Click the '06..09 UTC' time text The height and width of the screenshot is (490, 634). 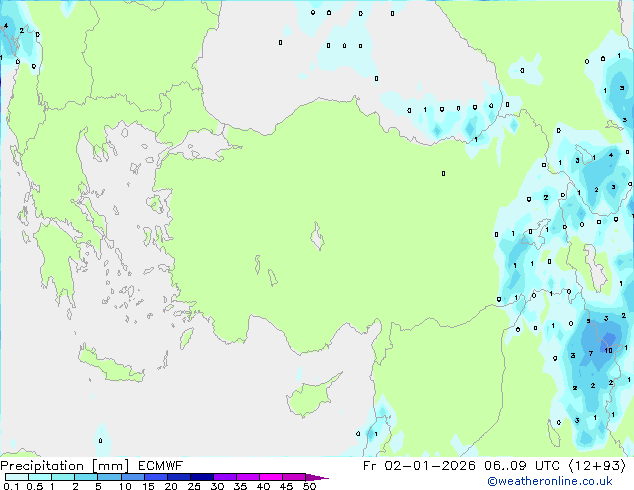[x=522, y=466]
